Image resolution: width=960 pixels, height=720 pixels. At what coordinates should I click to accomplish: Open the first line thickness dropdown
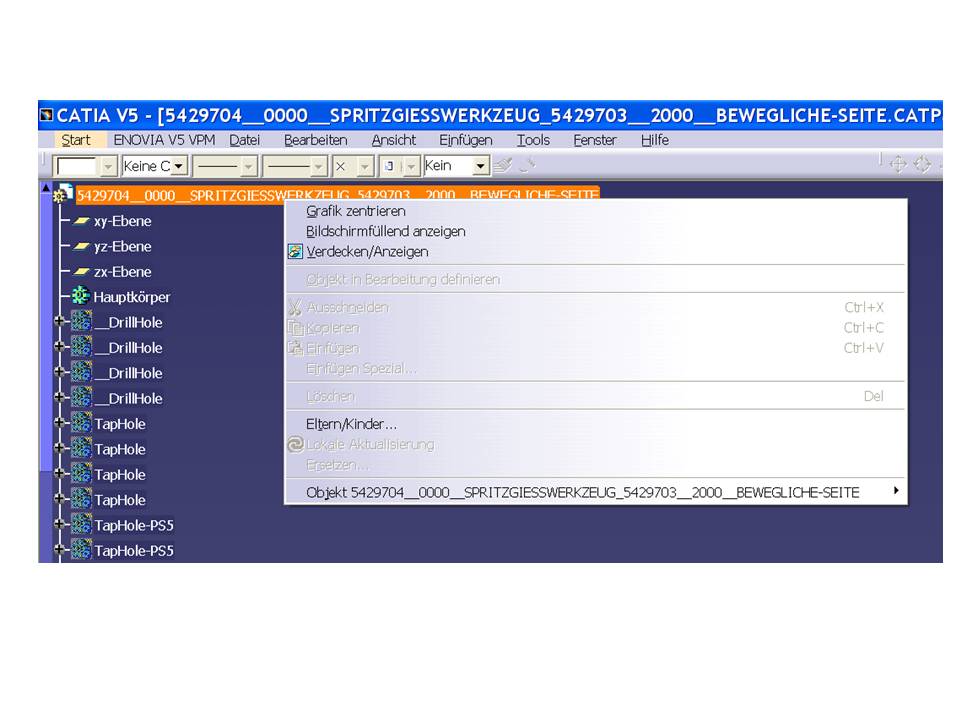pos(248,166)
